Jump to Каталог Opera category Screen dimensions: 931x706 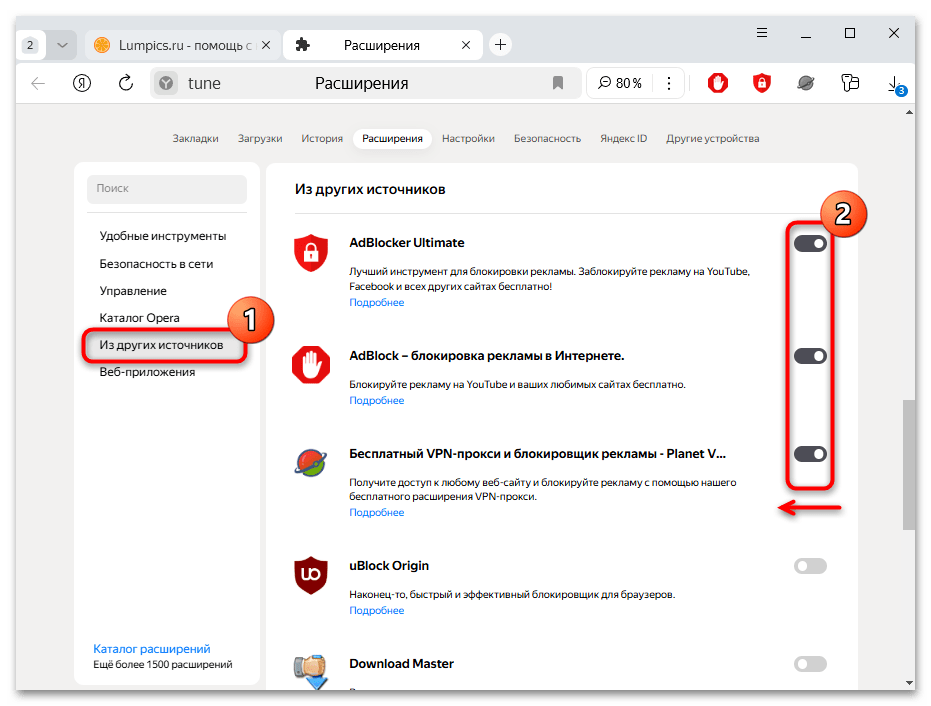[140, 318]
